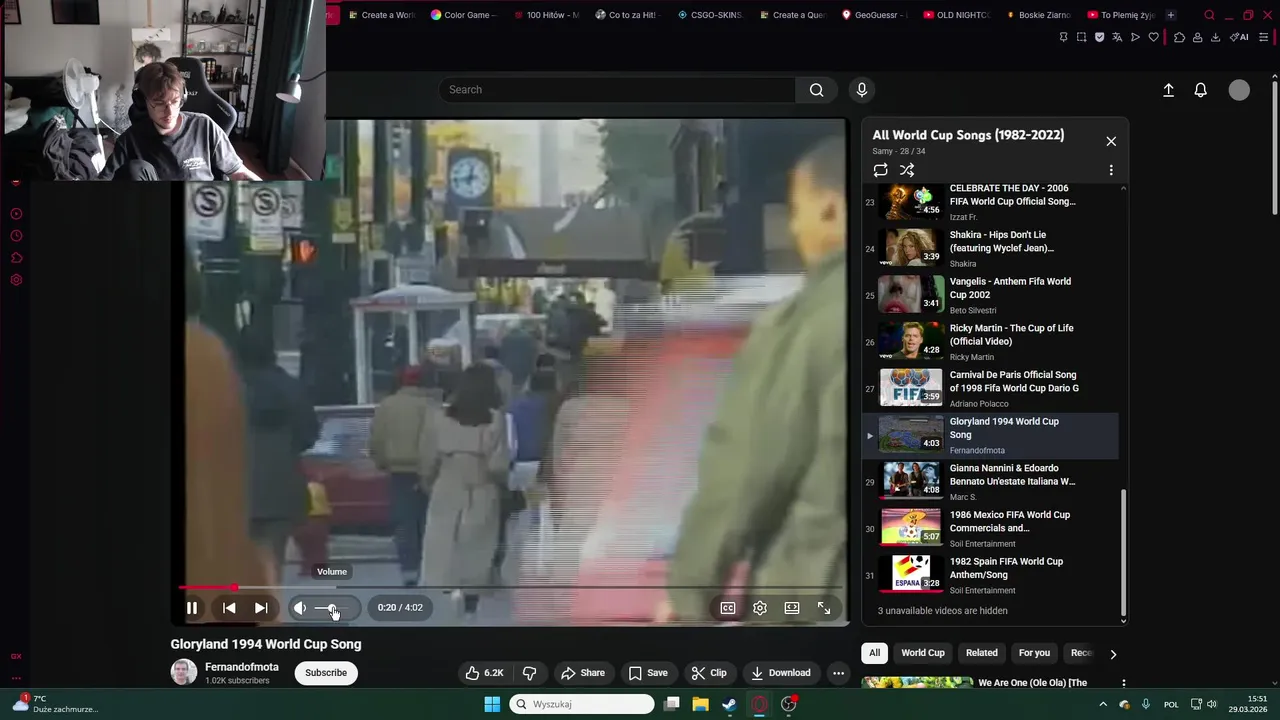Viewport: 1280px width, 720px height.
Task: Save video to a playlist
Action: pos(648,673)
